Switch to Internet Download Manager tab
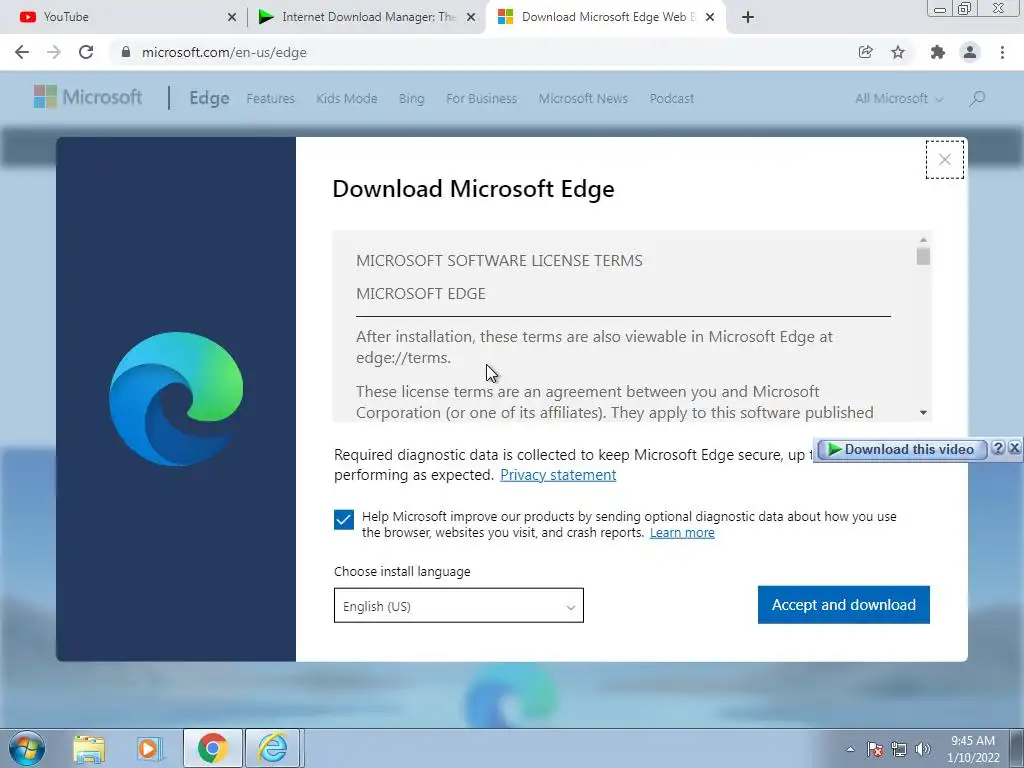Viewport: 1024px width, 768px height. [x=366, y=17]
